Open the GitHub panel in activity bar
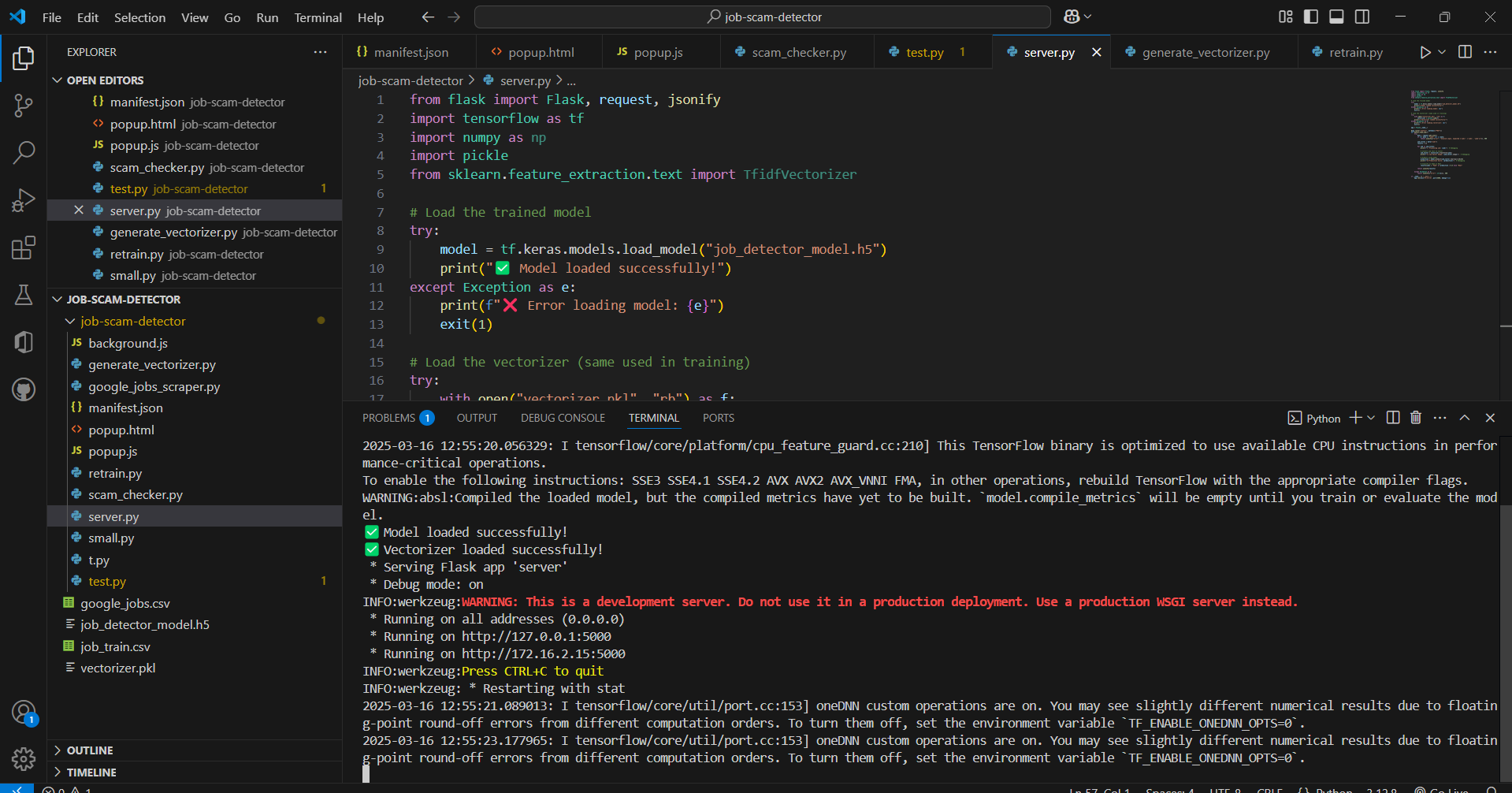The image size is (1512, 793). 24,389
